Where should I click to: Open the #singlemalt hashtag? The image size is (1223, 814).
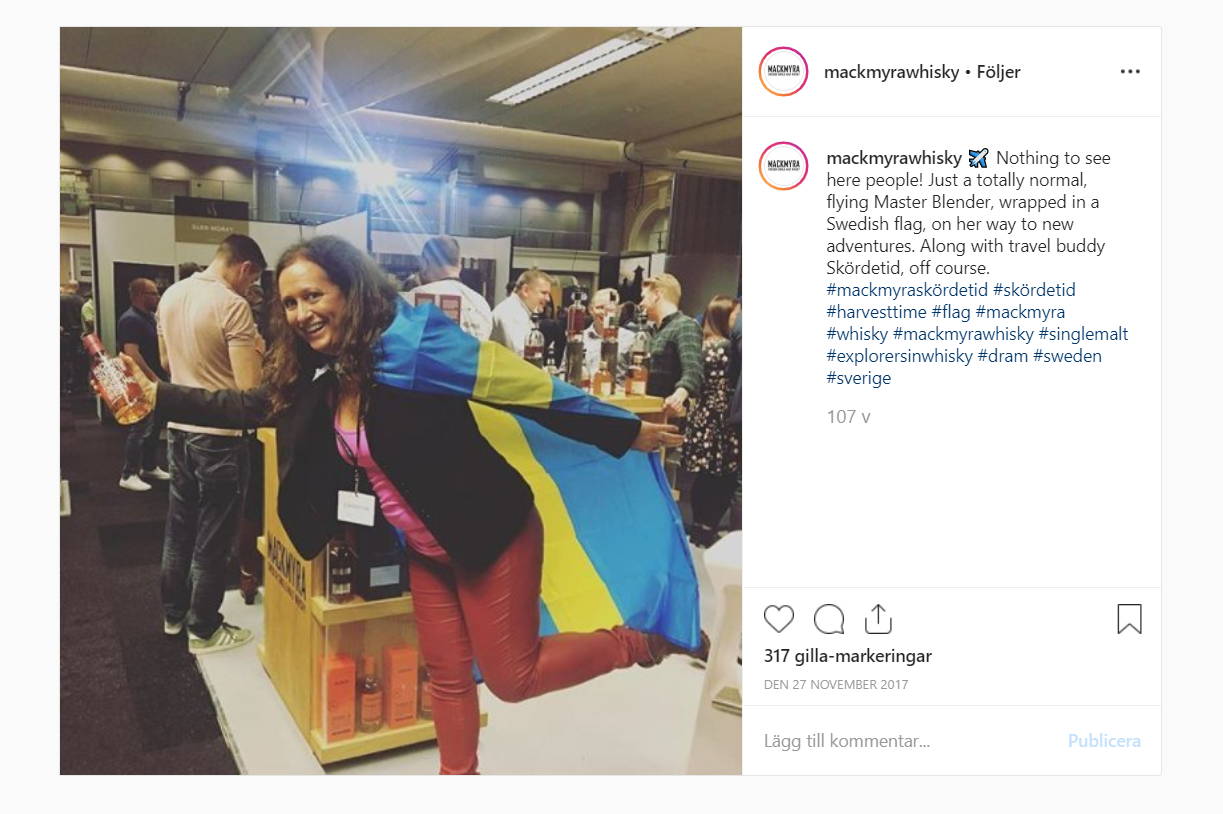pyautogui.click(x=1083, y=334)
